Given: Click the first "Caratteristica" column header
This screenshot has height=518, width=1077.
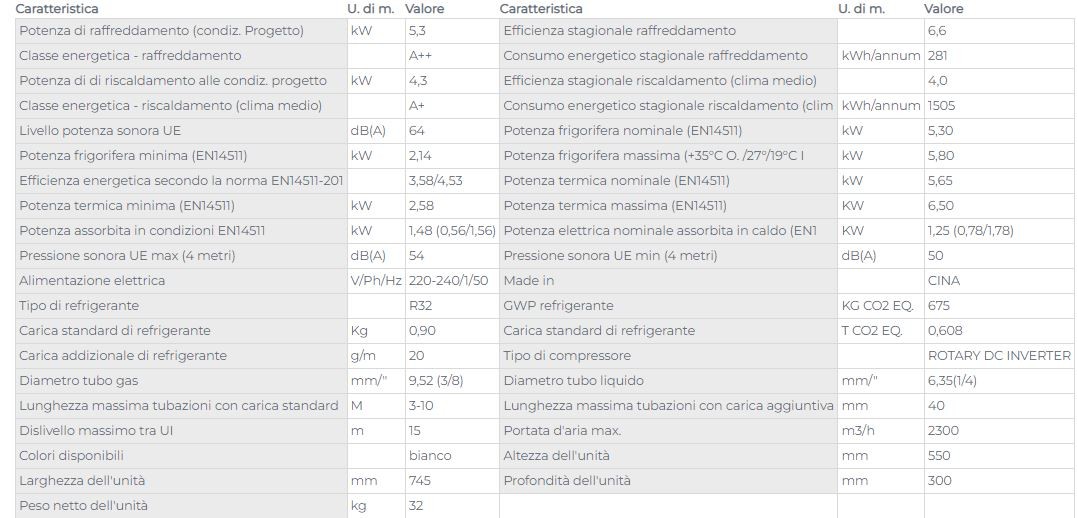Looking at the screenshot, I should (56, 9).
